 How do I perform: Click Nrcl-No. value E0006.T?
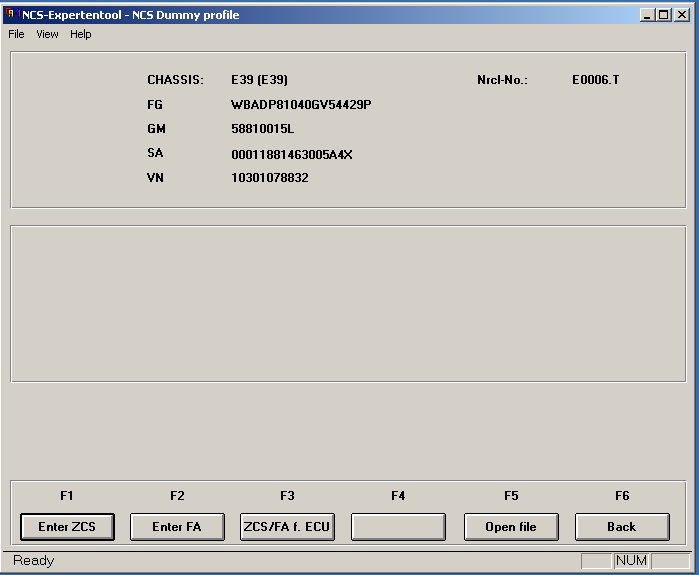point(596,80)
